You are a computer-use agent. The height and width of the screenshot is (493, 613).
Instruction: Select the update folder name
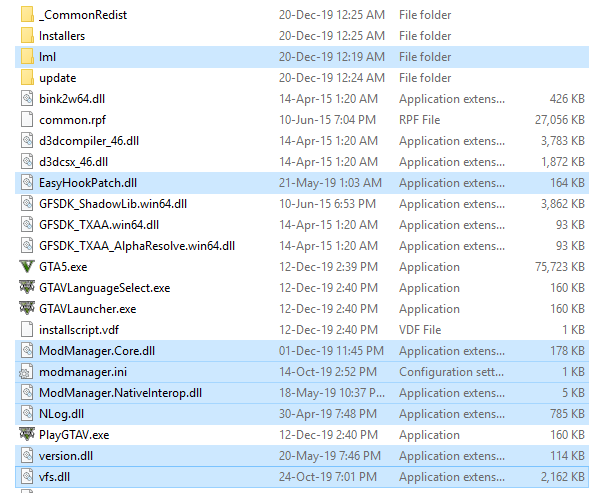pos(57,78)
